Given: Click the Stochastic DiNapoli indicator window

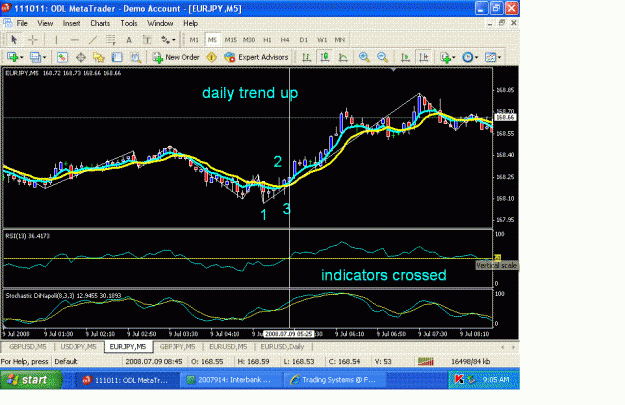Looking at the screenshot, I should coord(248,309).
